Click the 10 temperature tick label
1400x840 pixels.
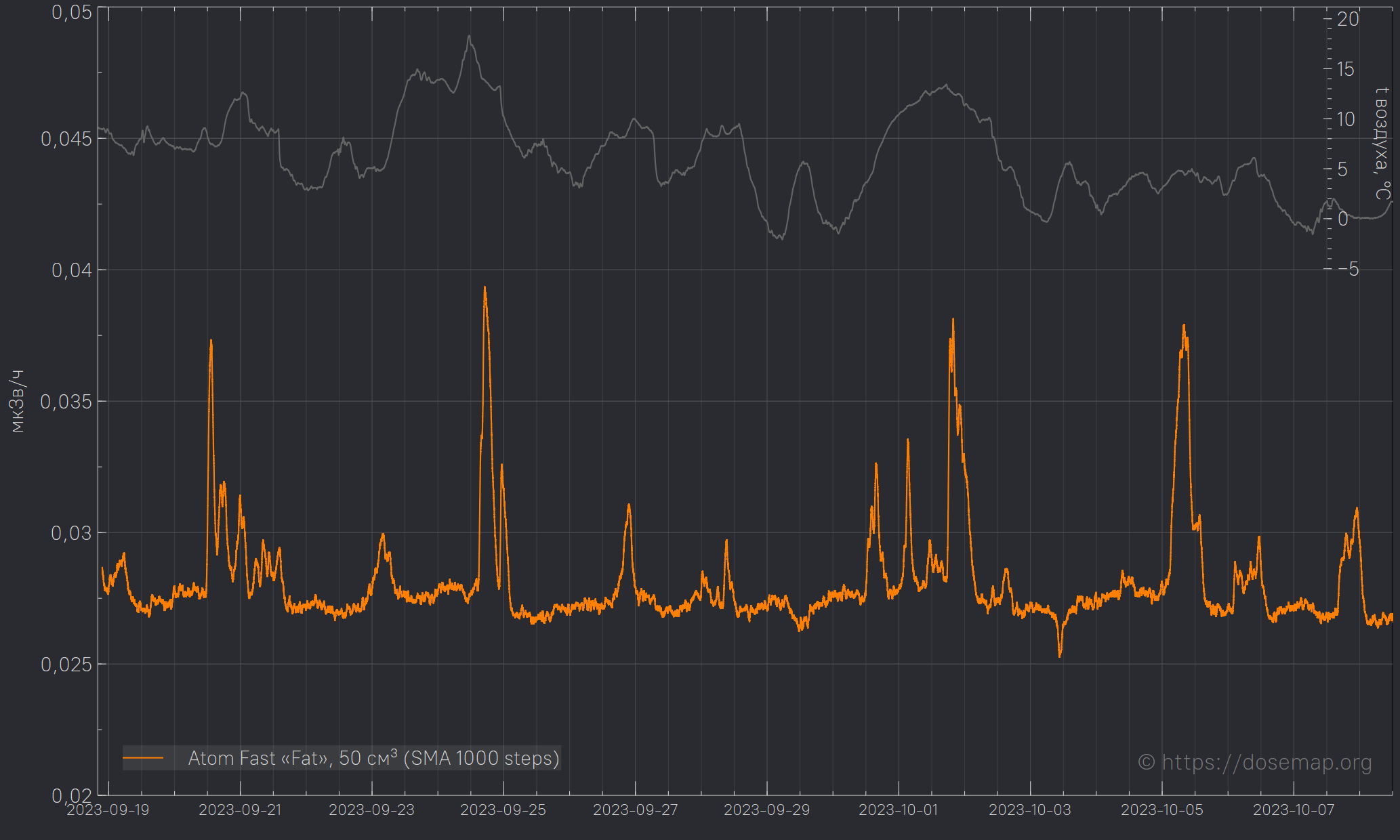click(x=1346, y=119)
